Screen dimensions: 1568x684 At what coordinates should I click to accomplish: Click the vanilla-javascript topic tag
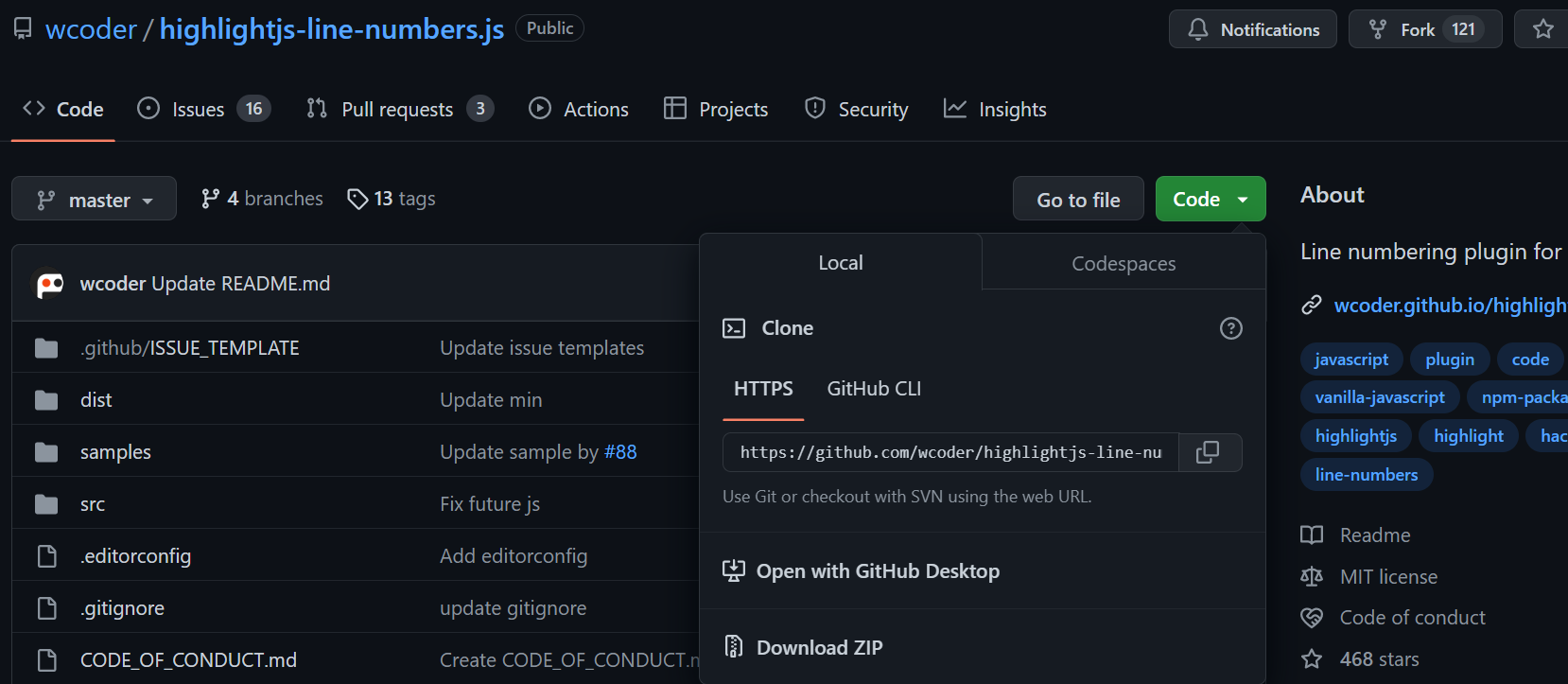[x=1380, y=397]
